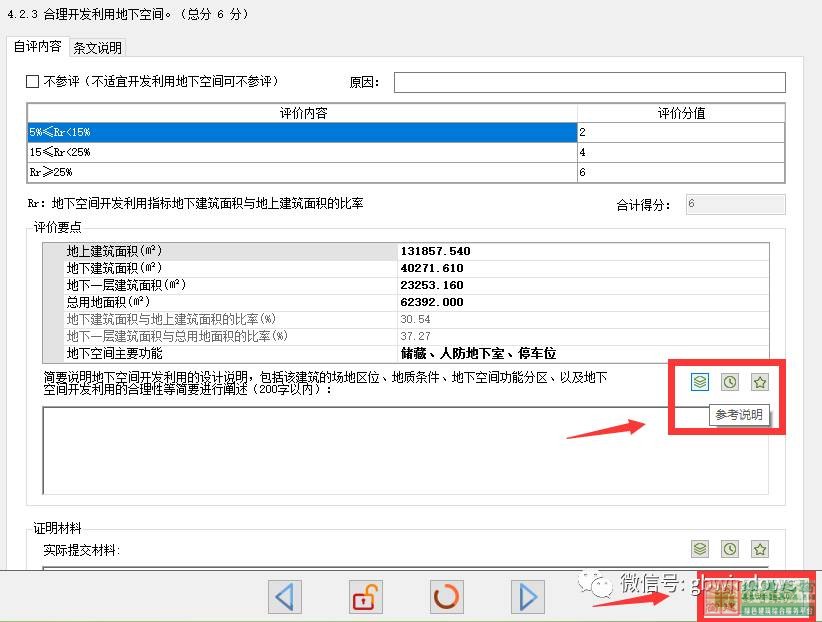Click the green building platform logo
This screenshot has height=622, width=822.
point(758,598)
